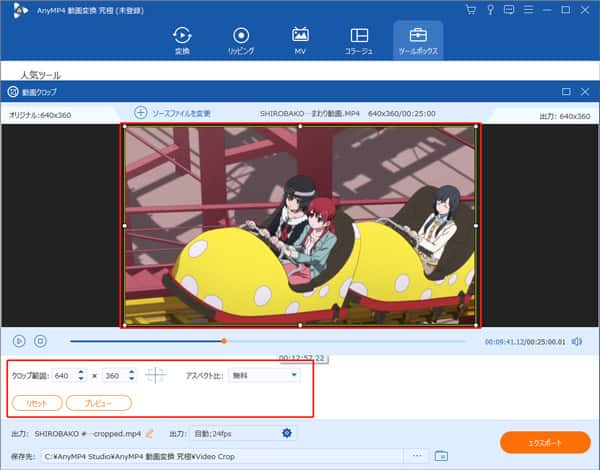Viewport: 600px width, 470px height.
Task: Click the リセット reset button
Action: pyautogui.click(x=37, y=403)
